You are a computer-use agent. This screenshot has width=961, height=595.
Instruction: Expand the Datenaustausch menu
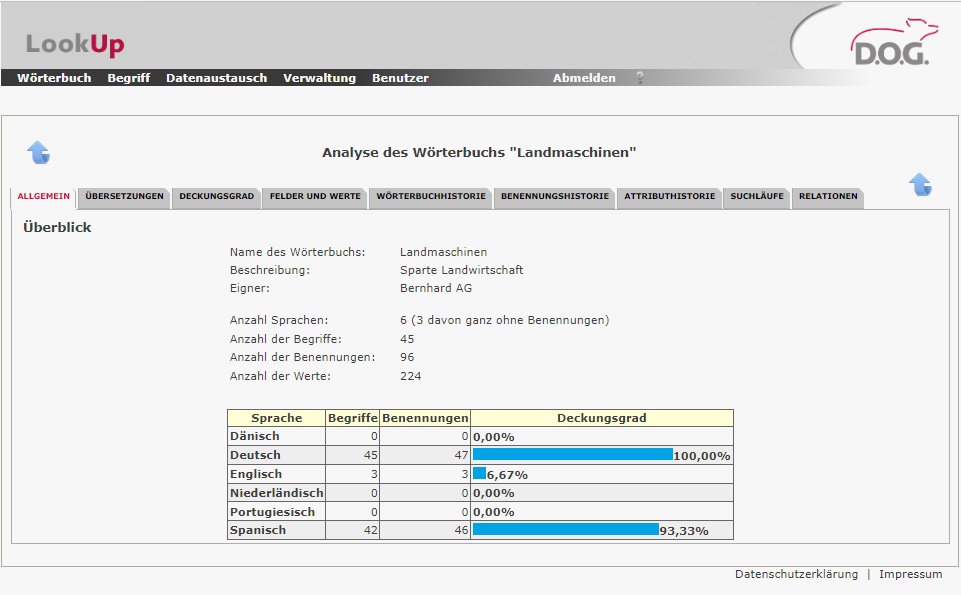point(216,78)
